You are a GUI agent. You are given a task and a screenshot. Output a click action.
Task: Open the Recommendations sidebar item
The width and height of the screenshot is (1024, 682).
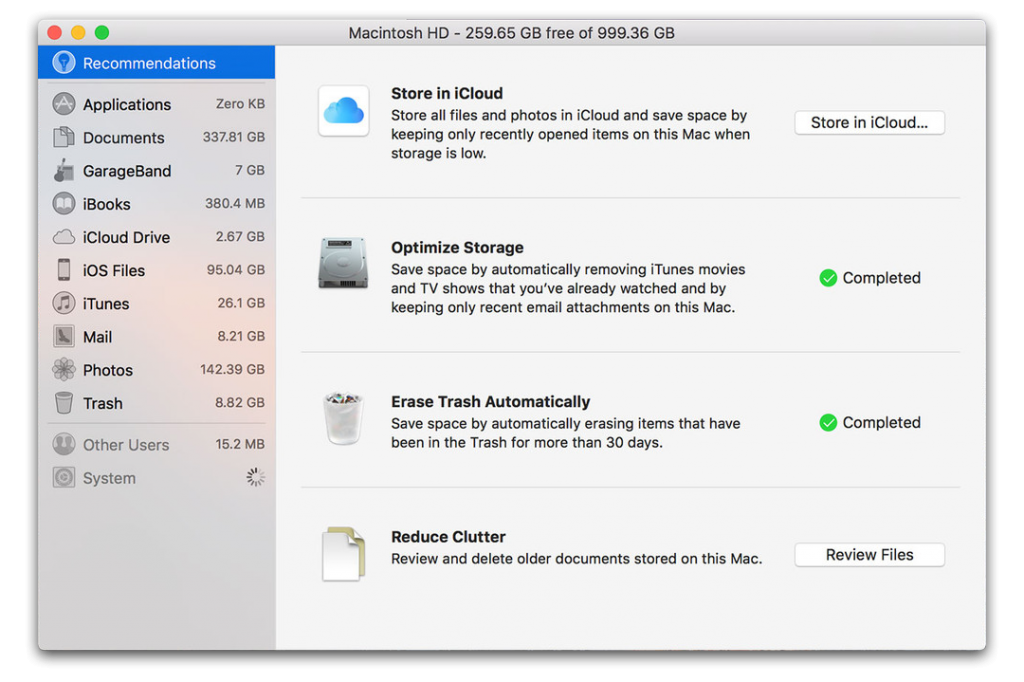point(157,63)
